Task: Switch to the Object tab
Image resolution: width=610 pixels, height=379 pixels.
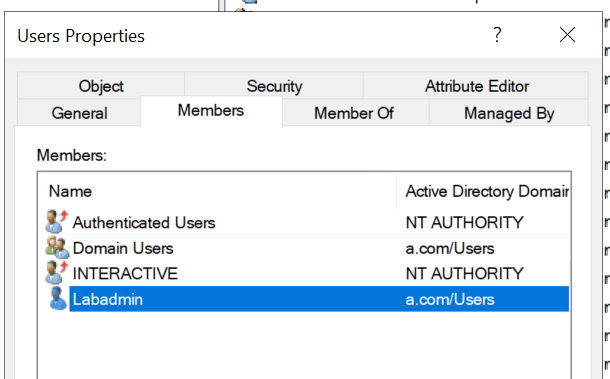Action: click(x=101, y=86)
